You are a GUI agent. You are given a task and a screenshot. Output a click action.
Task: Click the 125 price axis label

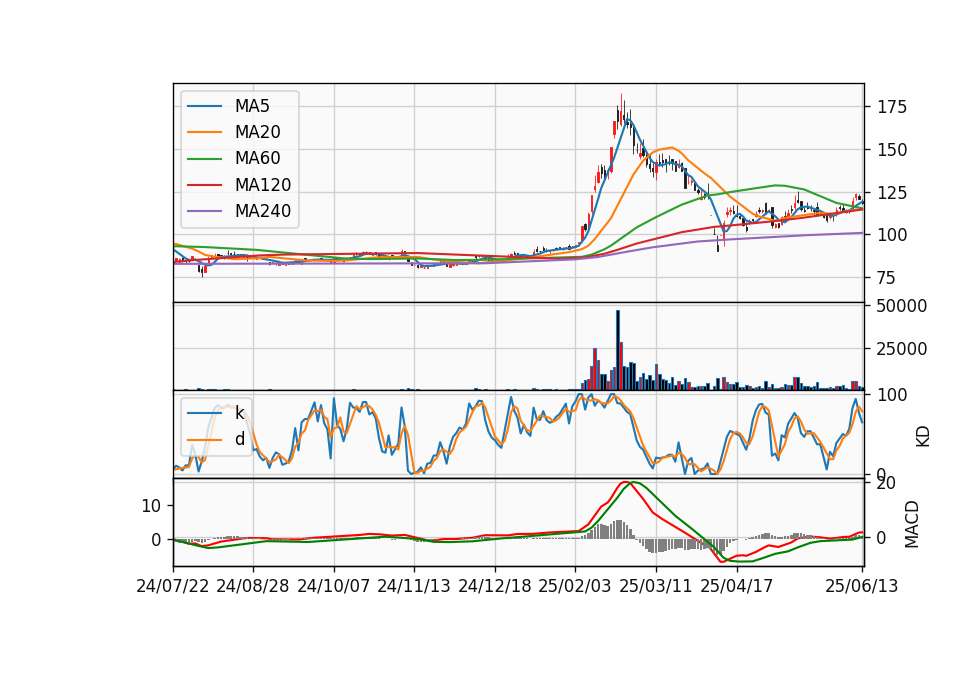(892, 193)
